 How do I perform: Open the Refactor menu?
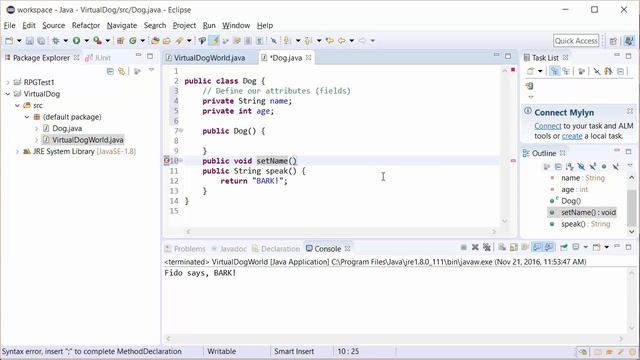point(86,25)
